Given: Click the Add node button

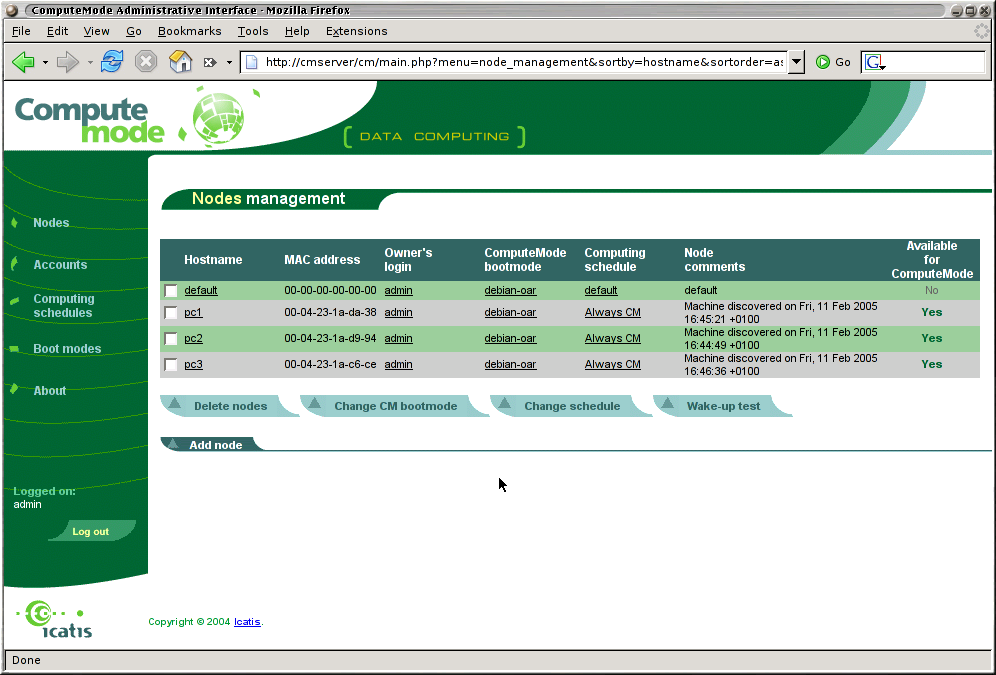Looking at the screenshot, I should [212, 444].
